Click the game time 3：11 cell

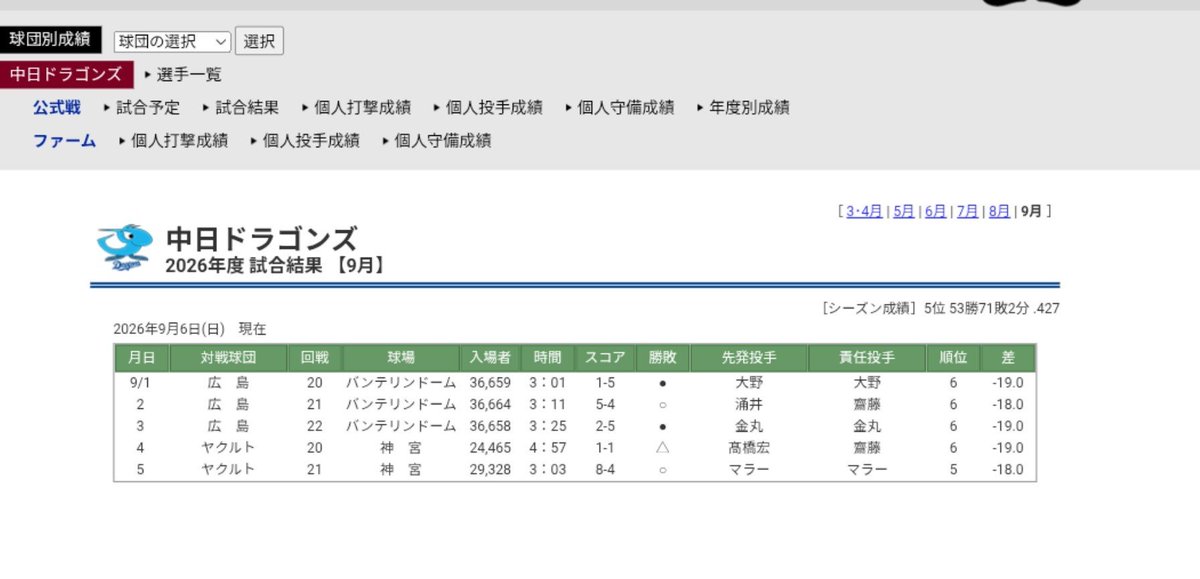click(x=547, y=404)
